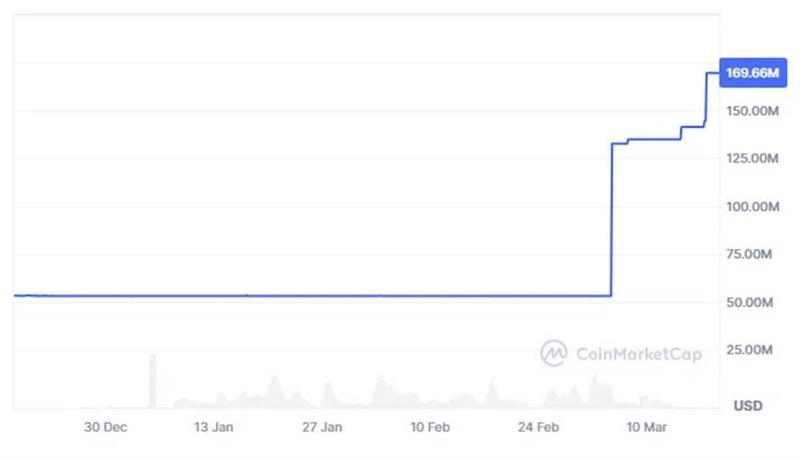The height and width of the screenshot is (458, 800).
Task: Click the blue line plateau after 10 Mar
Action: click(x=655, y=139)
